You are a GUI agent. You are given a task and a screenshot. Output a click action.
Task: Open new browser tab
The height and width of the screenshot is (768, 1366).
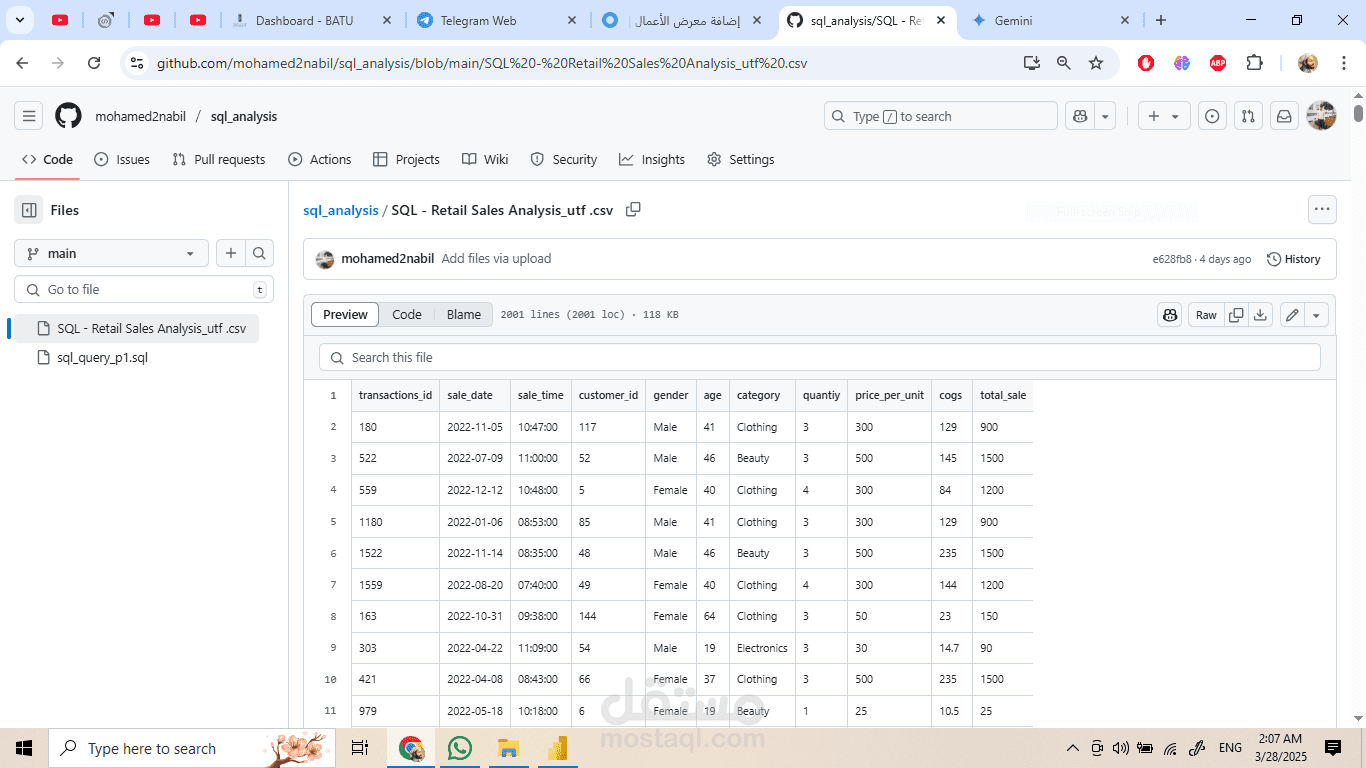(x=1161, y=20)
